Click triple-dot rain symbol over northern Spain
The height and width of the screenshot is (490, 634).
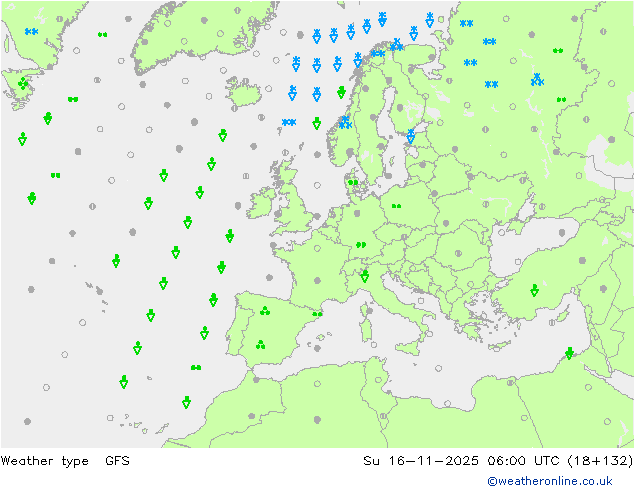coord(265,311)
